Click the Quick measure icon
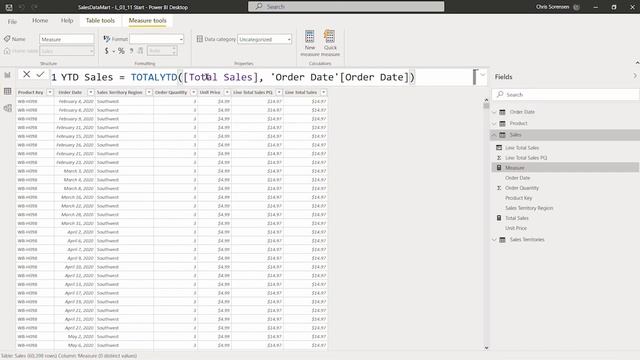 click(x=329, y=37)
